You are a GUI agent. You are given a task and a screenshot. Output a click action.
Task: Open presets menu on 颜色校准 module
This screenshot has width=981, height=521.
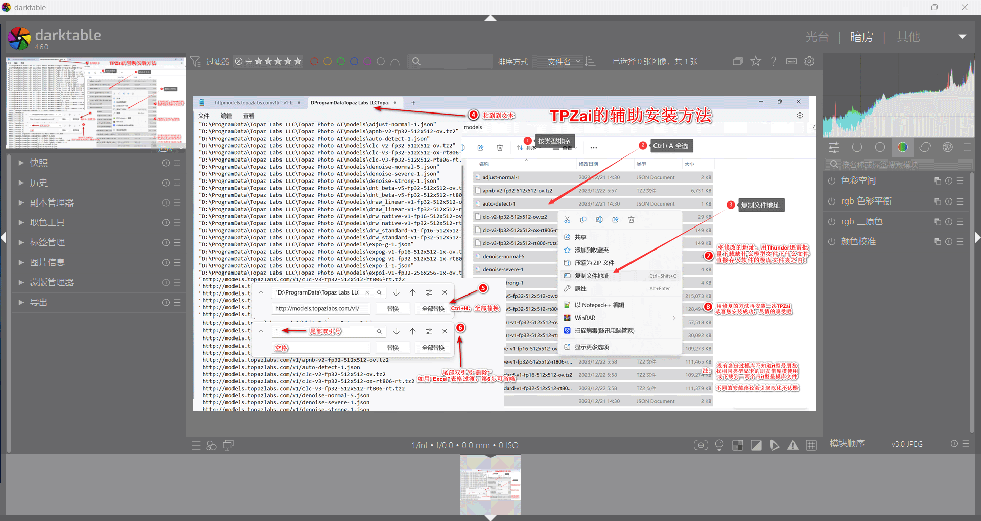(960, 241)
